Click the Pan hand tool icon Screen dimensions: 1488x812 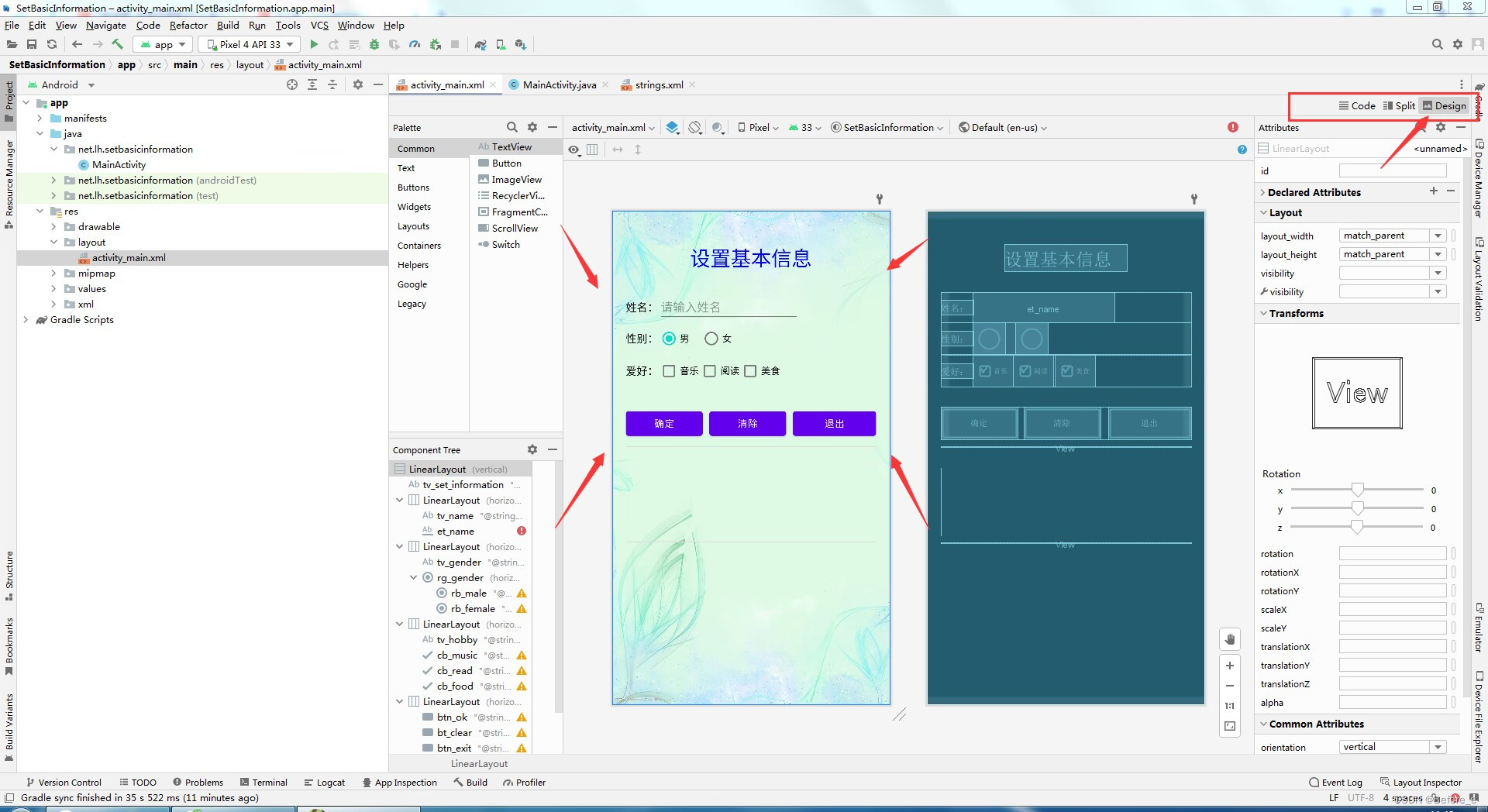[1230, 640]
